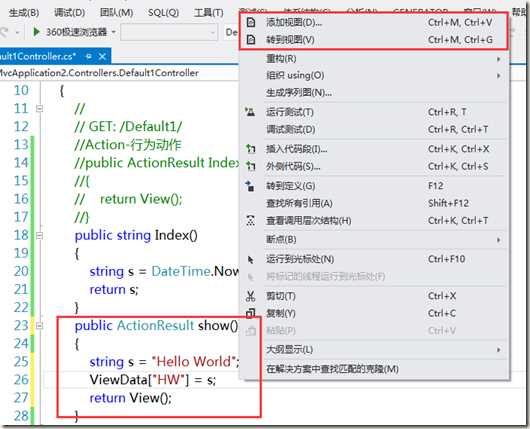The image size is (530, 429).
Task: Click the Copy icon in context menu
Action: 250,313
